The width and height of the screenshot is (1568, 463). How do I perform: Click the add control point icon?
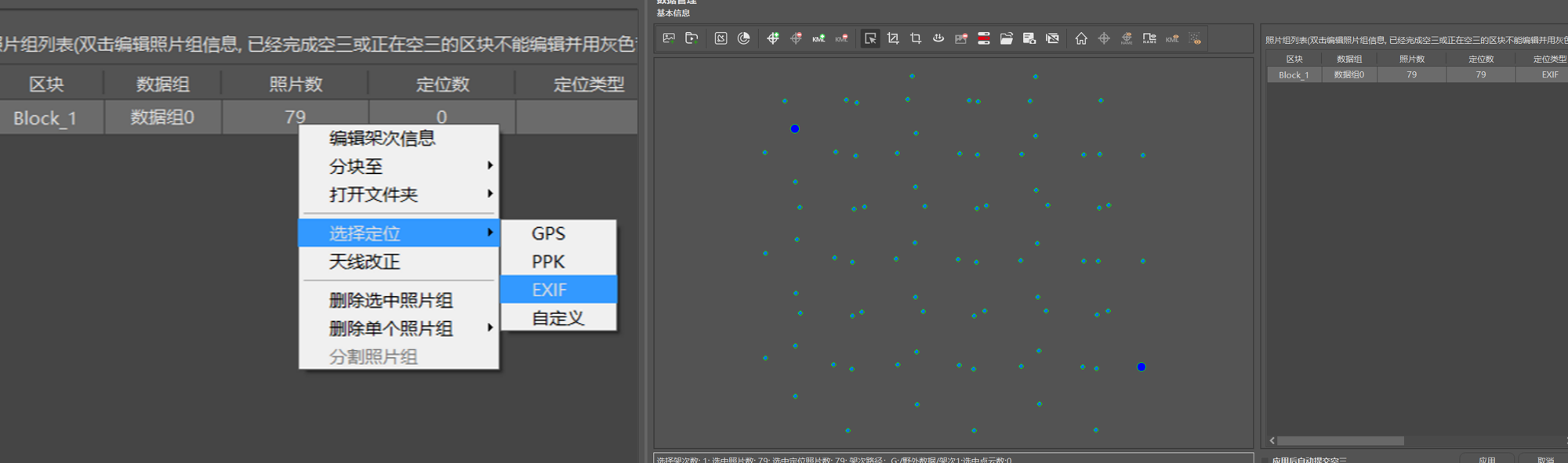pos(773,38)
